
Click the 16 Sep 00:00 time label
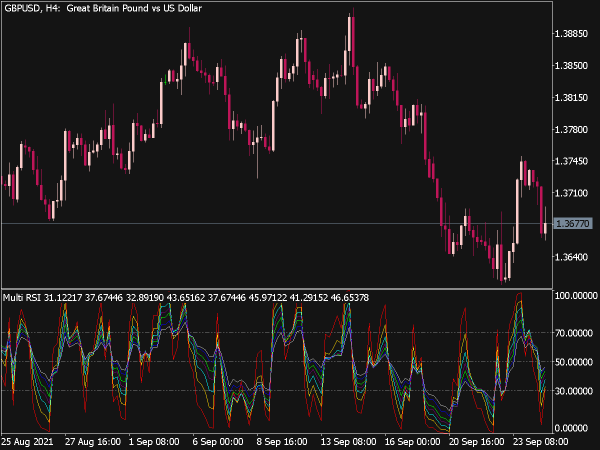point(412,442)
